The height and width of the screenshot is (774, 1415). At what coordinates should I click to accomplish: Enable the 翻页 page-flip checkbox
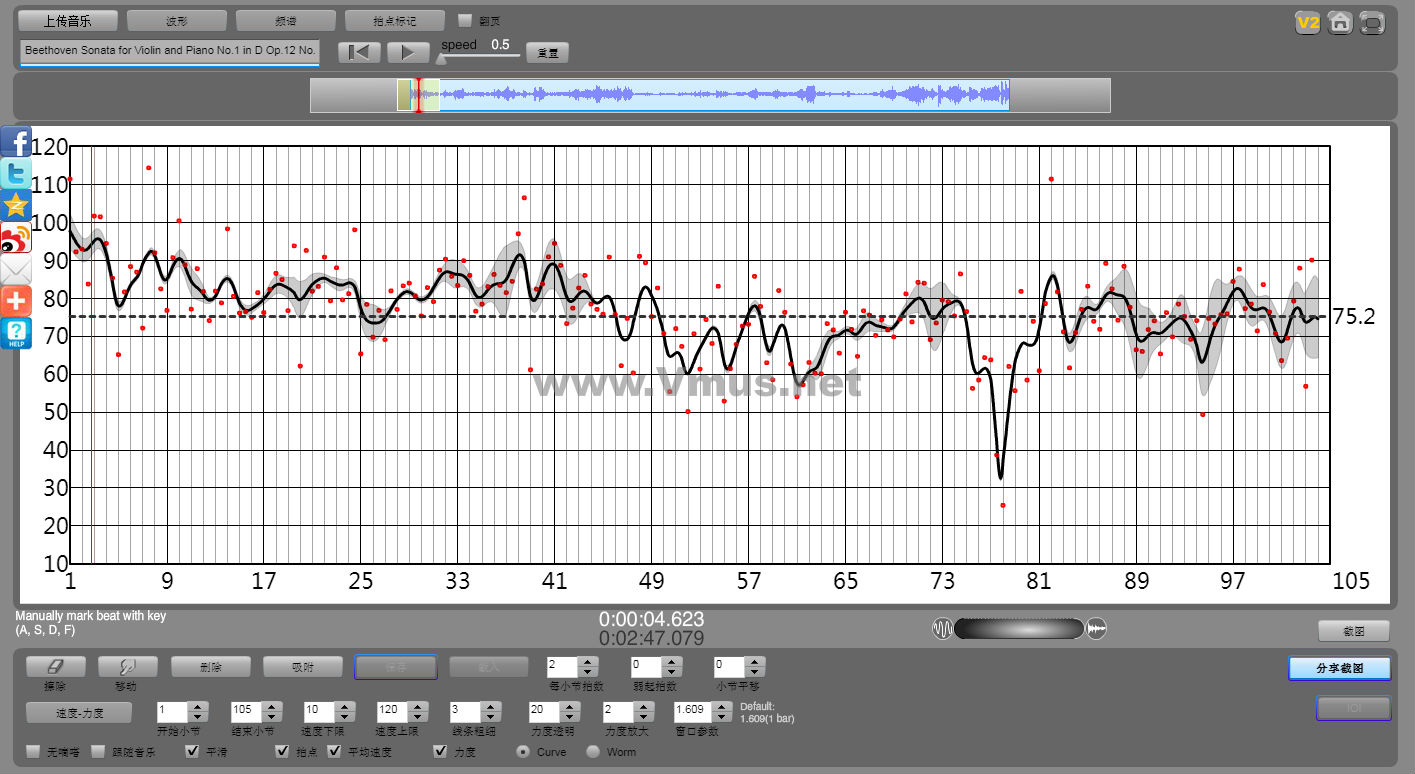click(464, 20)
